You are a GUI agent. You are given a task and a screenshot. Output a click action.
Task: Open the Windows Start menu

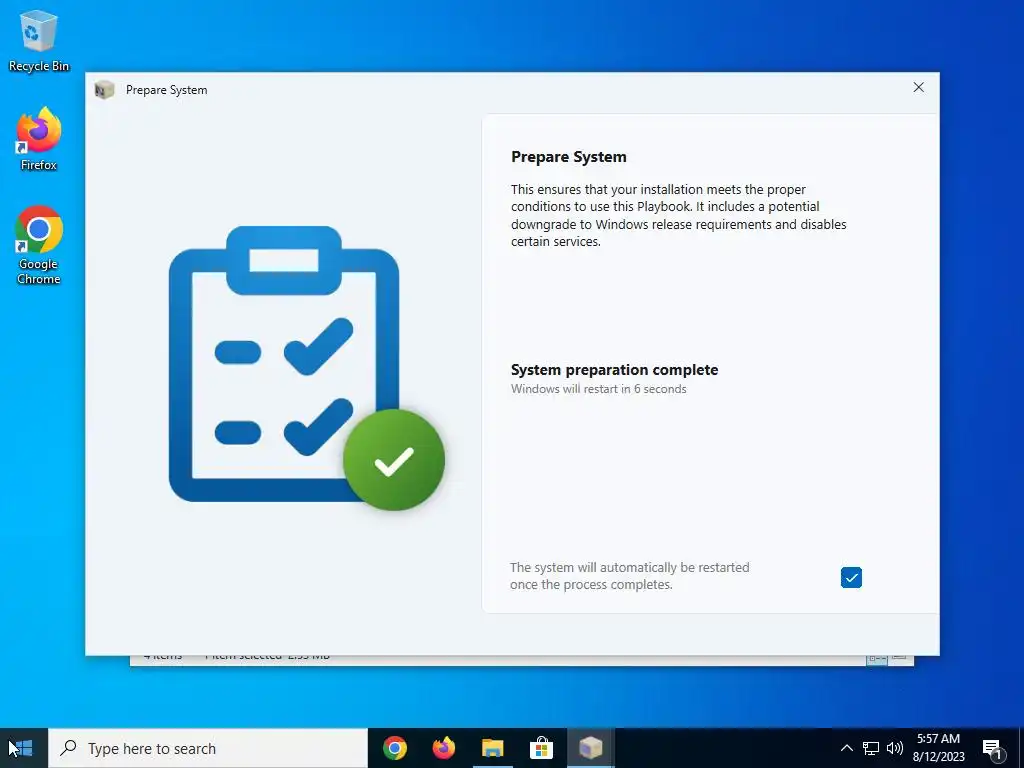[x=24, y=748]
